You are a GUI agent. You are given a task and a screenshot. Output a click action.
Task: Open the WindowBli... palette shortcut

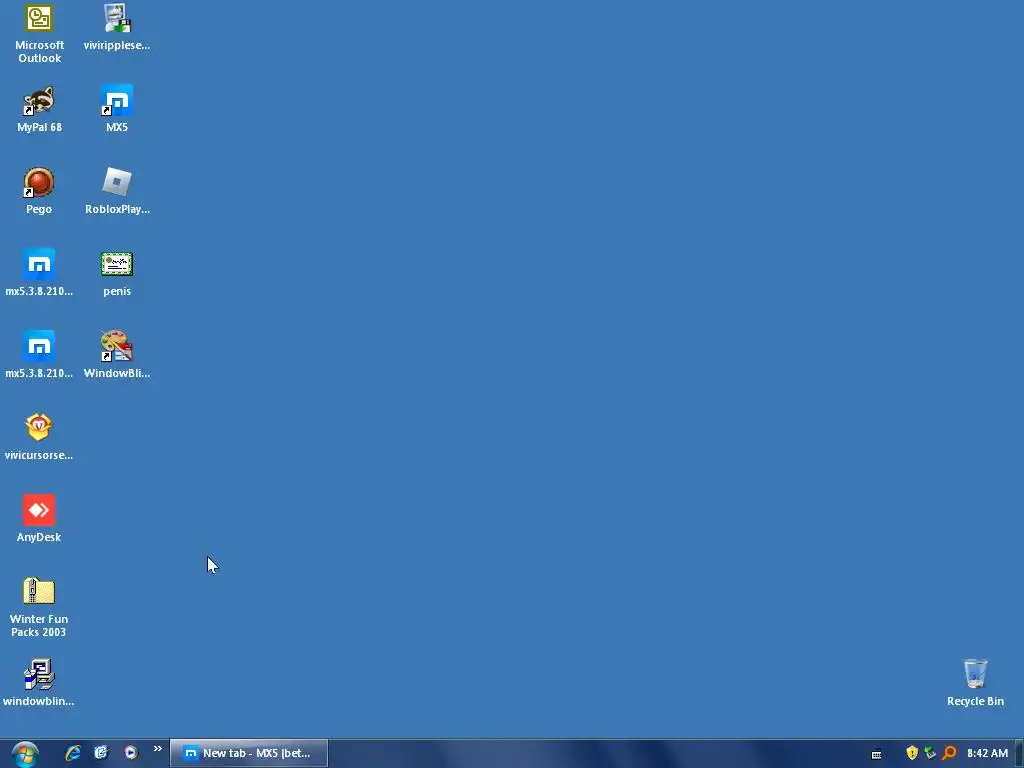tap(117, 355)
